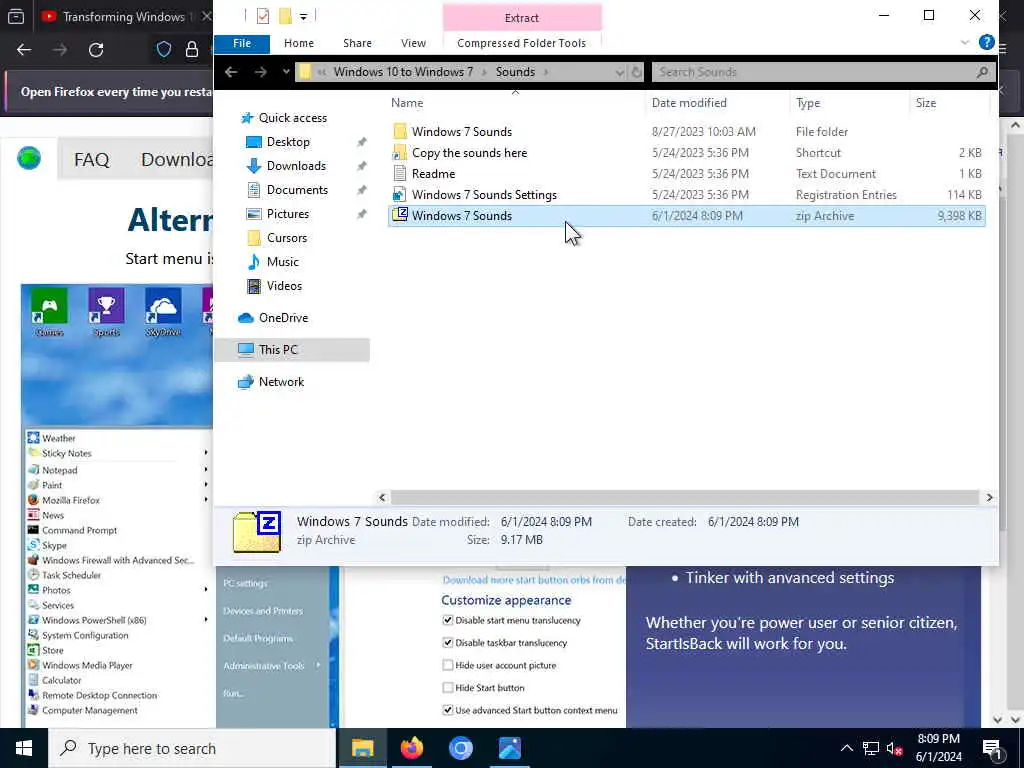Click horizontal scrollbar right arrow
Viewport: 1024px width, 768px height.
click(989, 498)
